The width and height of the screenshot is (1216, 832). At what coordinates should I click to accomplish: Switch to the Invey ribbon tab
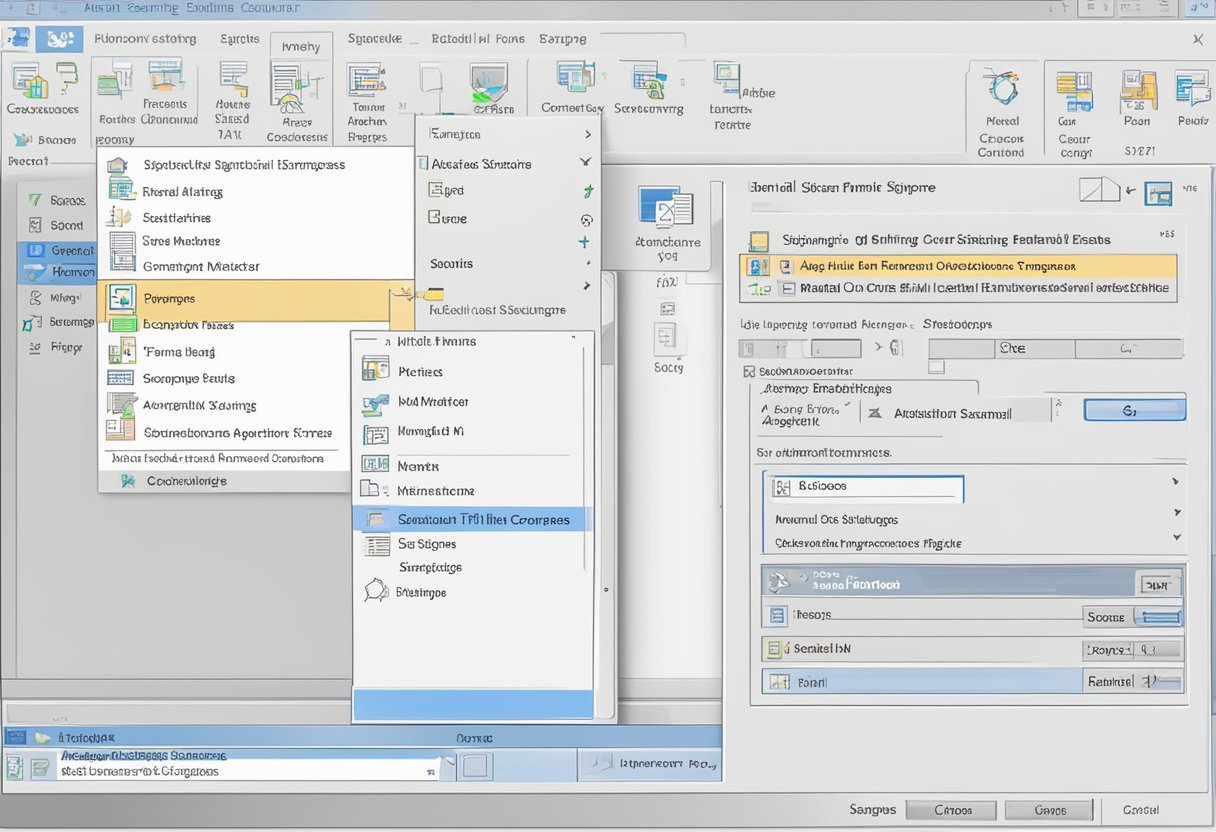coord(300,45)
